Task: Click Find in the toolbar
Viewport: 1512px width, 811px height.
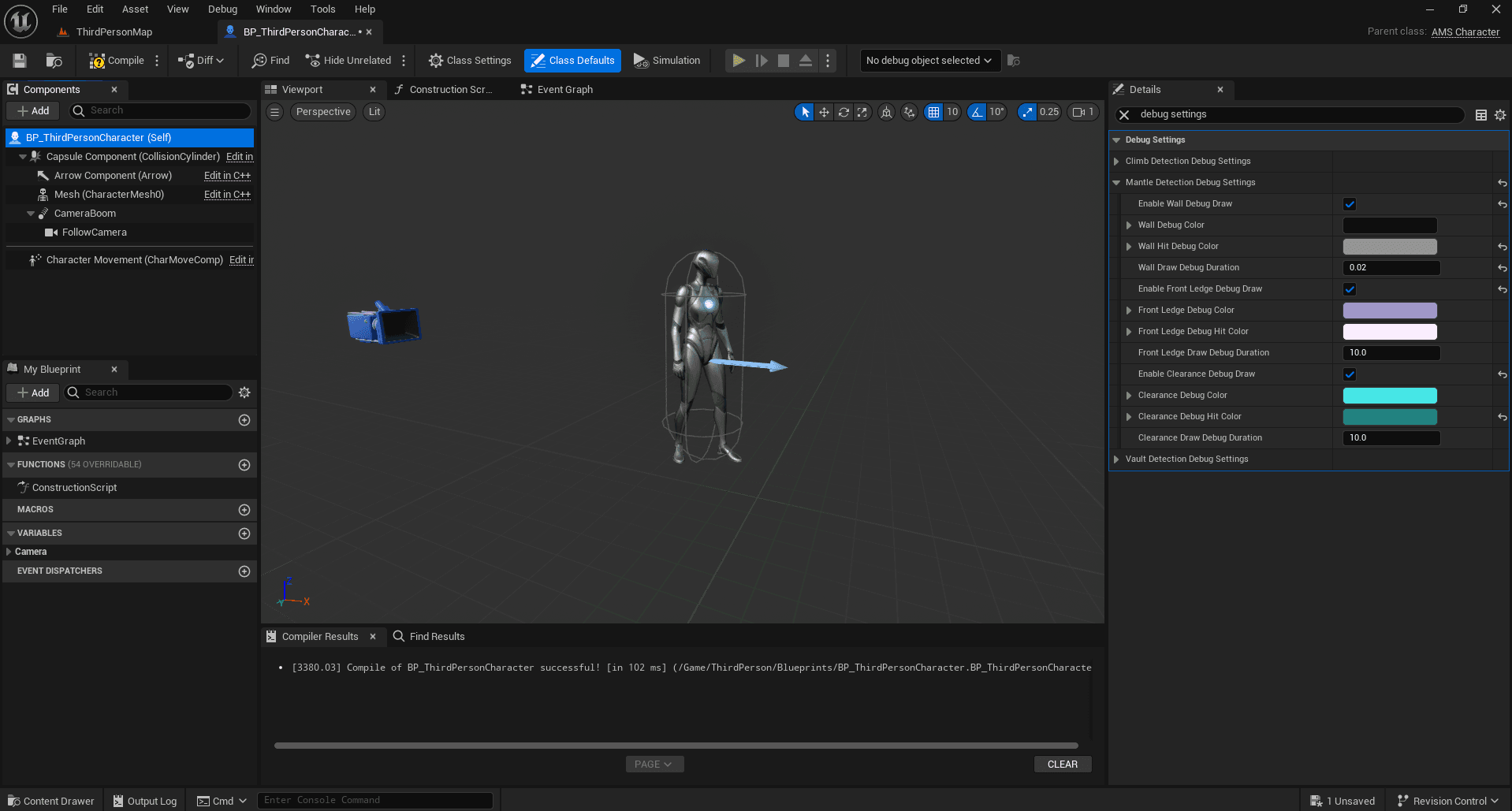Action: point(270,61)
